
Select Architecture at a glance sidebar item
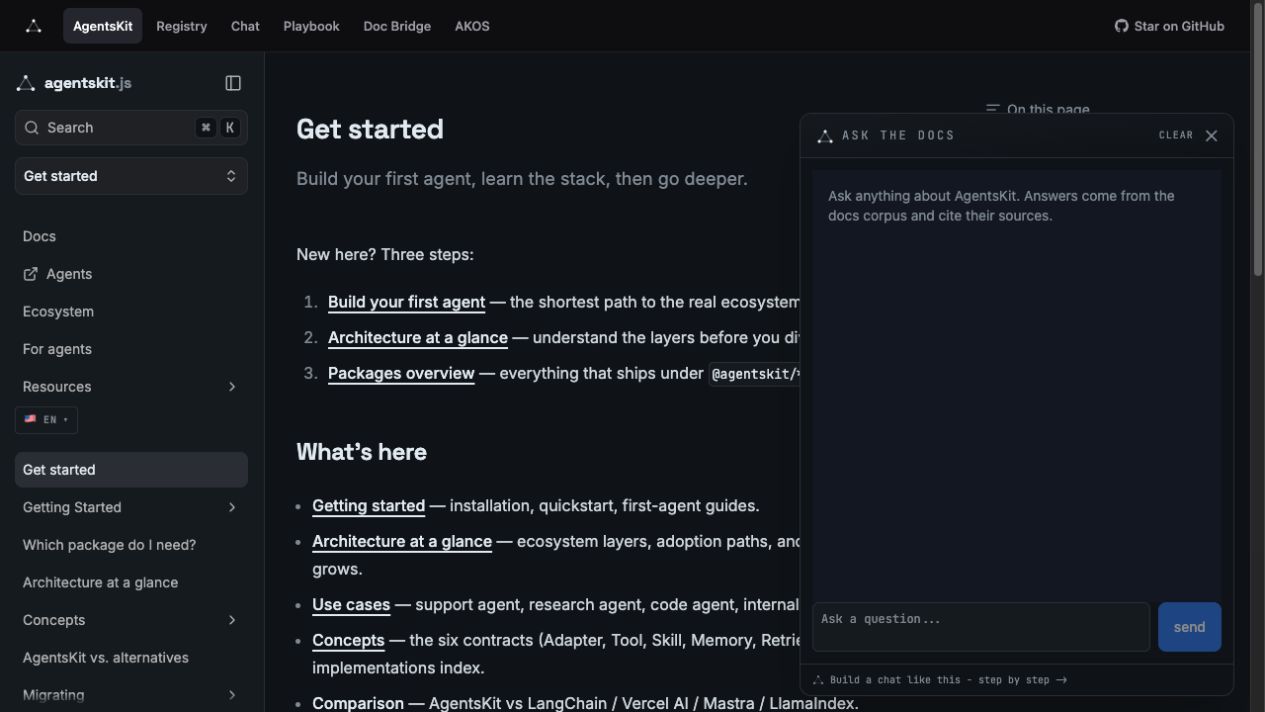click(100, 583)
